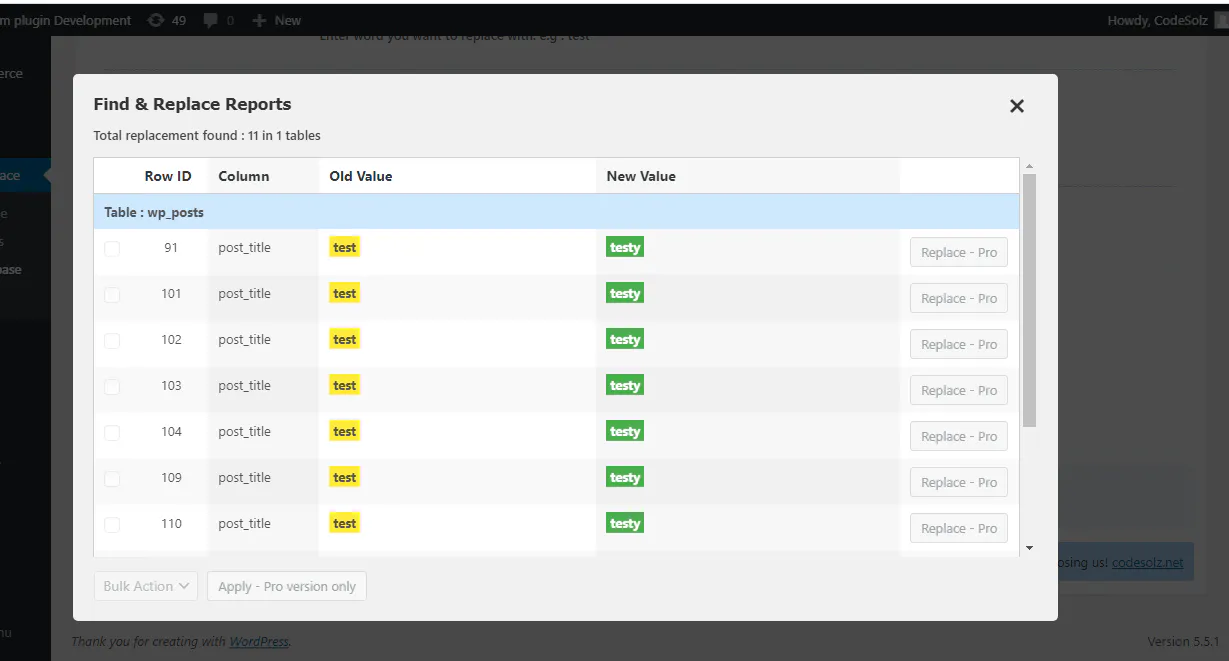Click yellow 'test' old value in row 109
The image size is (1229, 661).
(x=345, y=477)
